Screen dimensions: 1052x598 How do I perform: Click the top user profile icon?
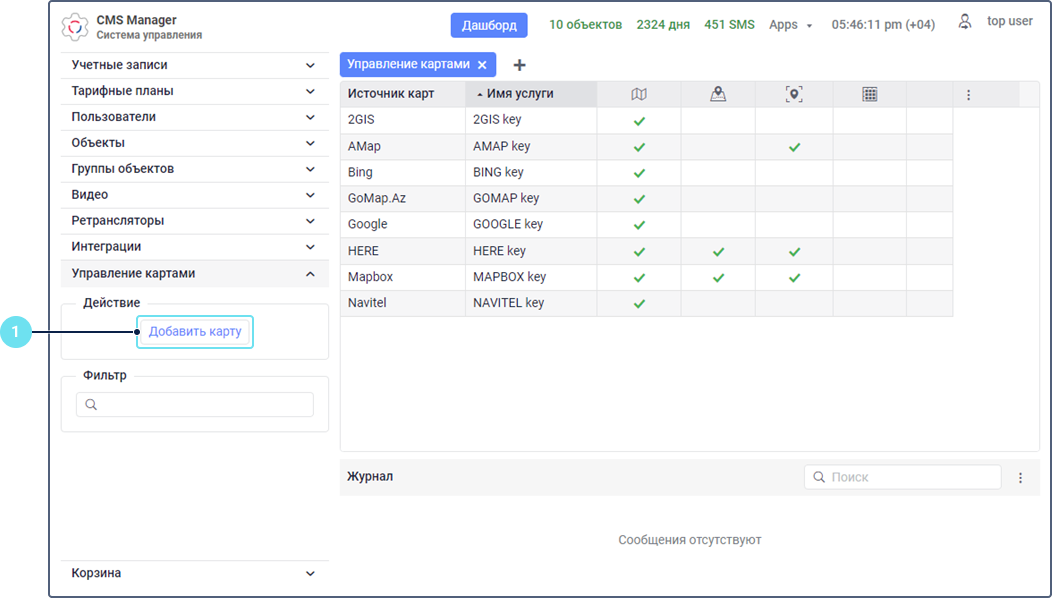pos(965,21)
